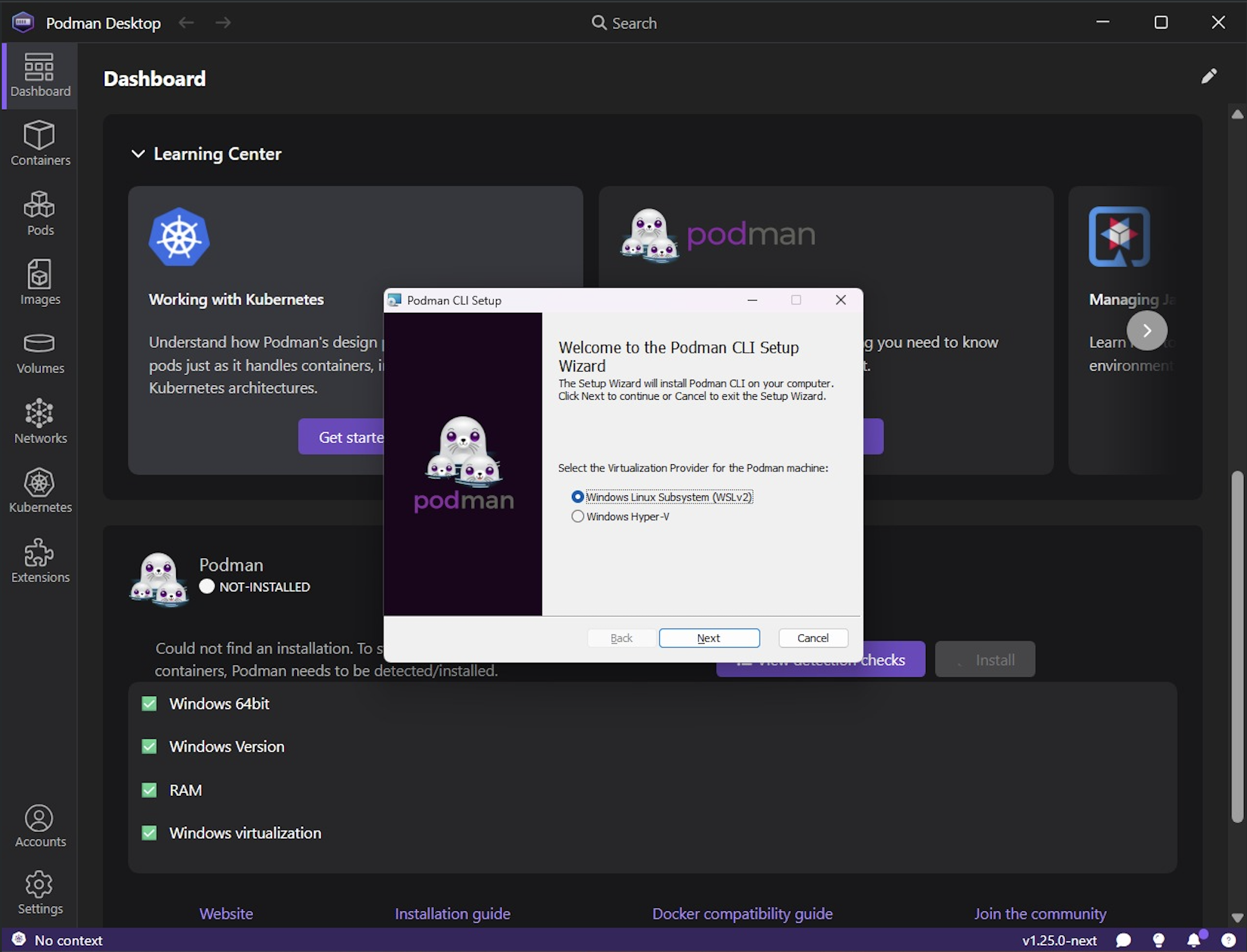Open the Kubernetes sidebar section

40,491
